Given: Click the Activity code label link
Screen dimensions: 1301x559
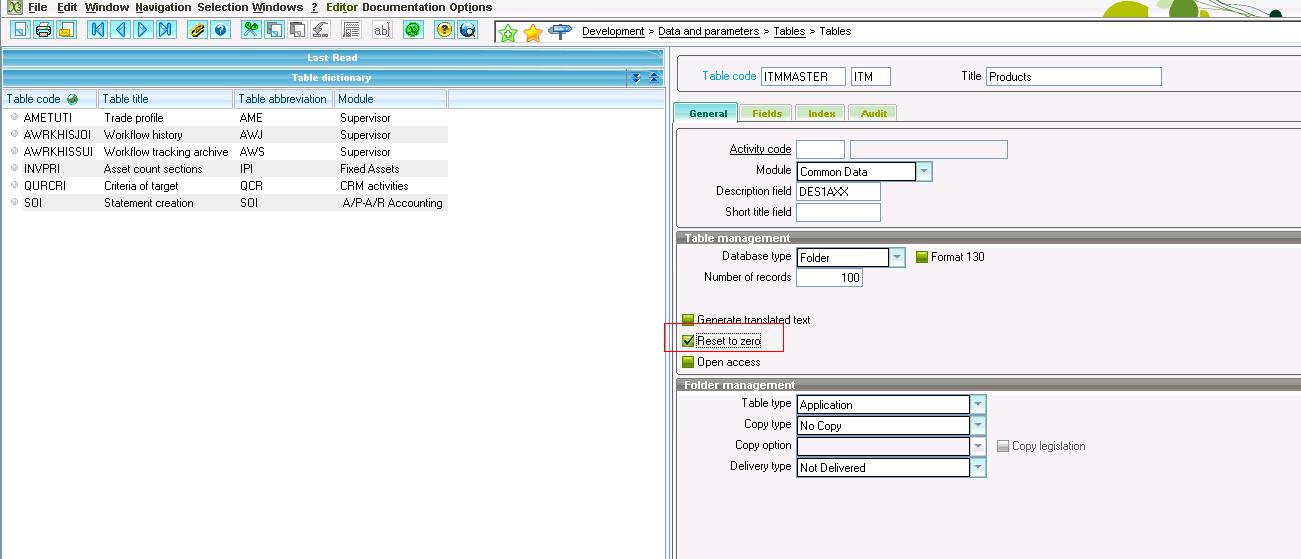Looking at the screenshot, I should coord(760,150).
